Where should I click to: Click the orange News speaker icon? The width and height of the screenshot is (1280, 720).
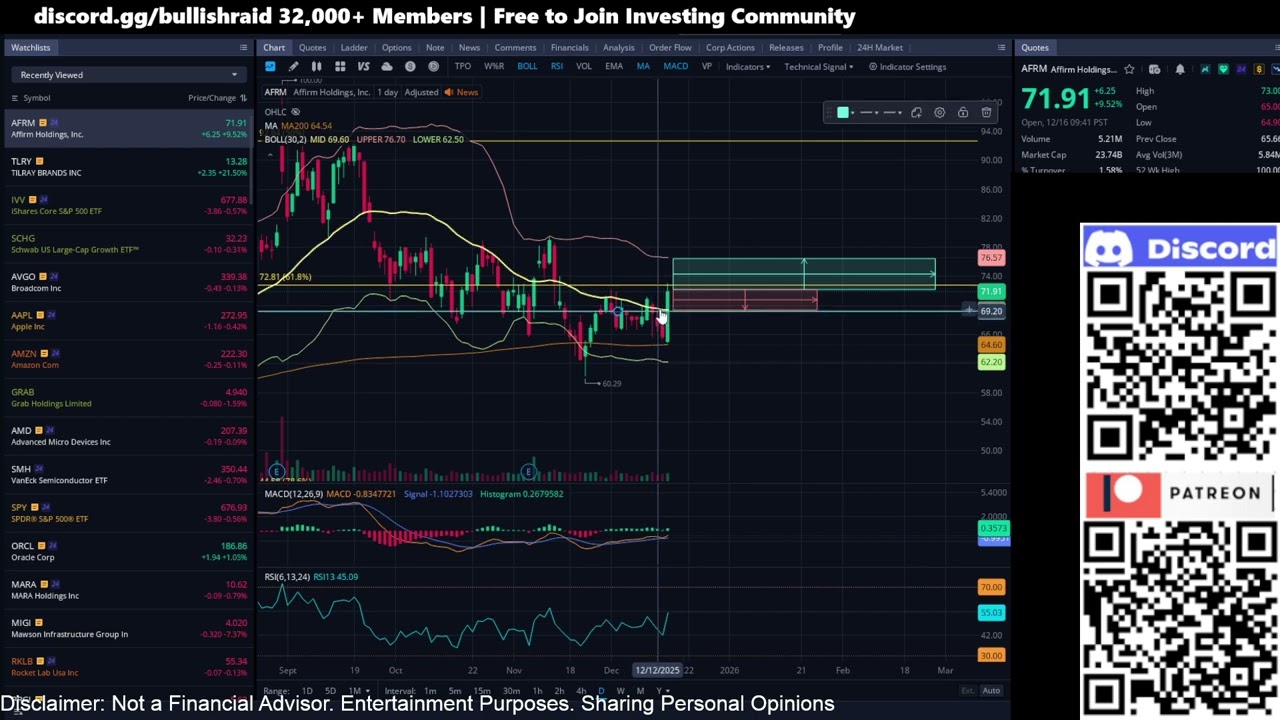click(x=448, y=92)
